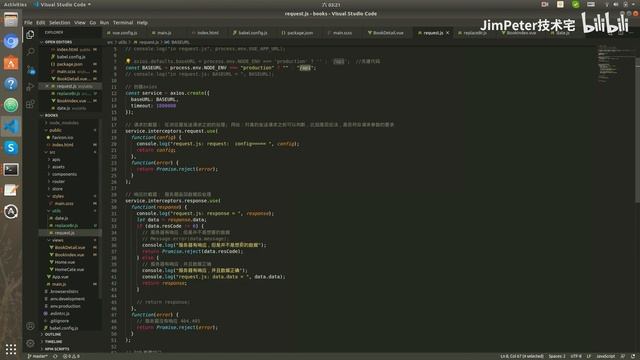Open the Help app from the dock
Screen dimensions: 640x360
11,84
